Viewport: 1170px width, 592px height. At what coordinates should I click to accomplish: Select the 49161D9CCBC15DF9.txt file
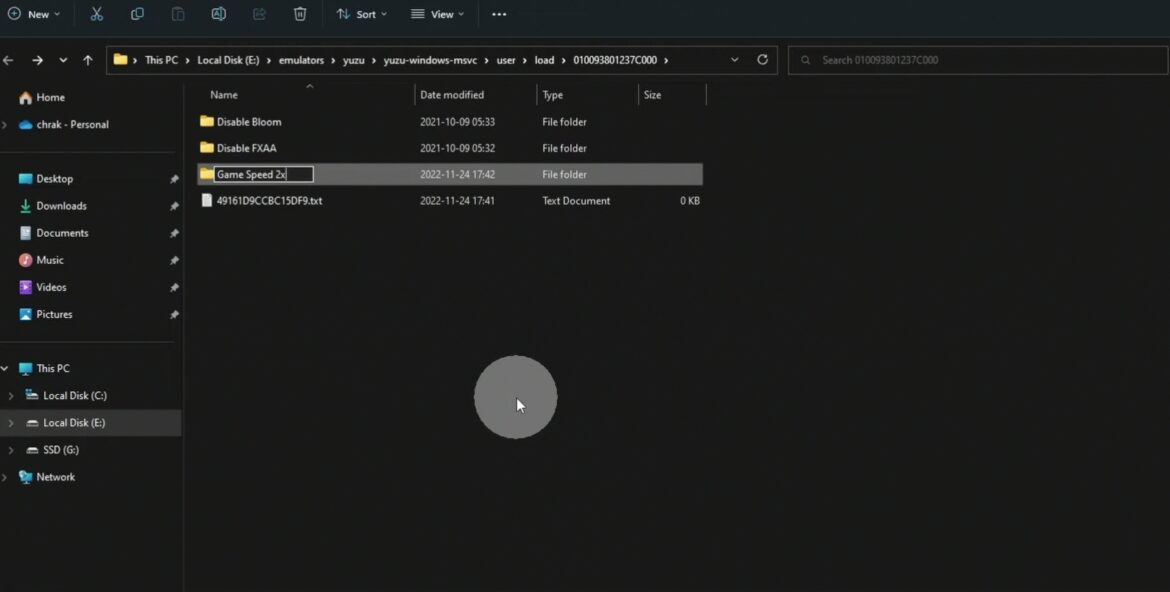pyautogui.click(x=269, y=201)
